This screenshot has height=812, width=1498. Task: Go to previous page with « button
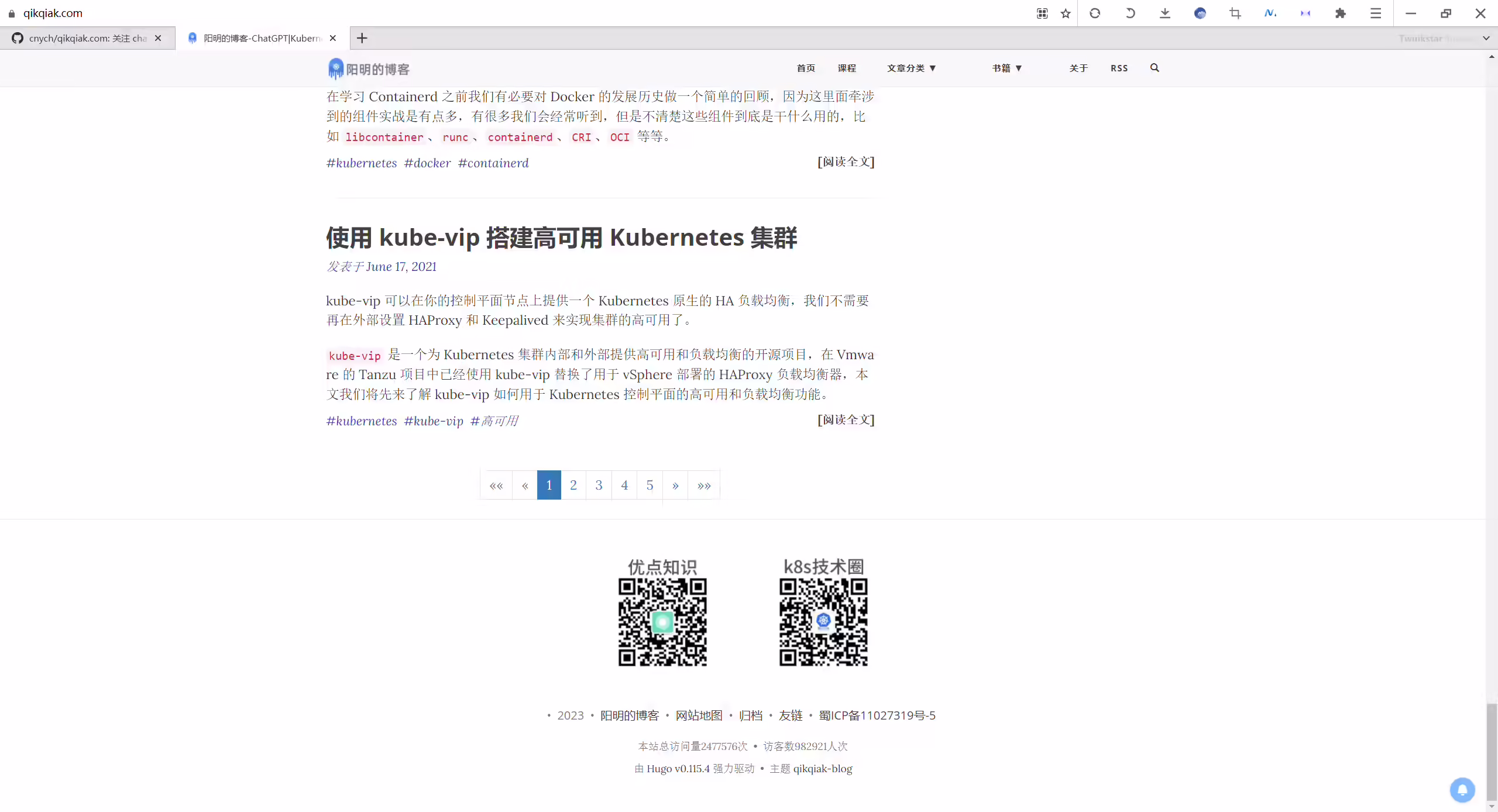pyautogui.click(x=525, y=485)
